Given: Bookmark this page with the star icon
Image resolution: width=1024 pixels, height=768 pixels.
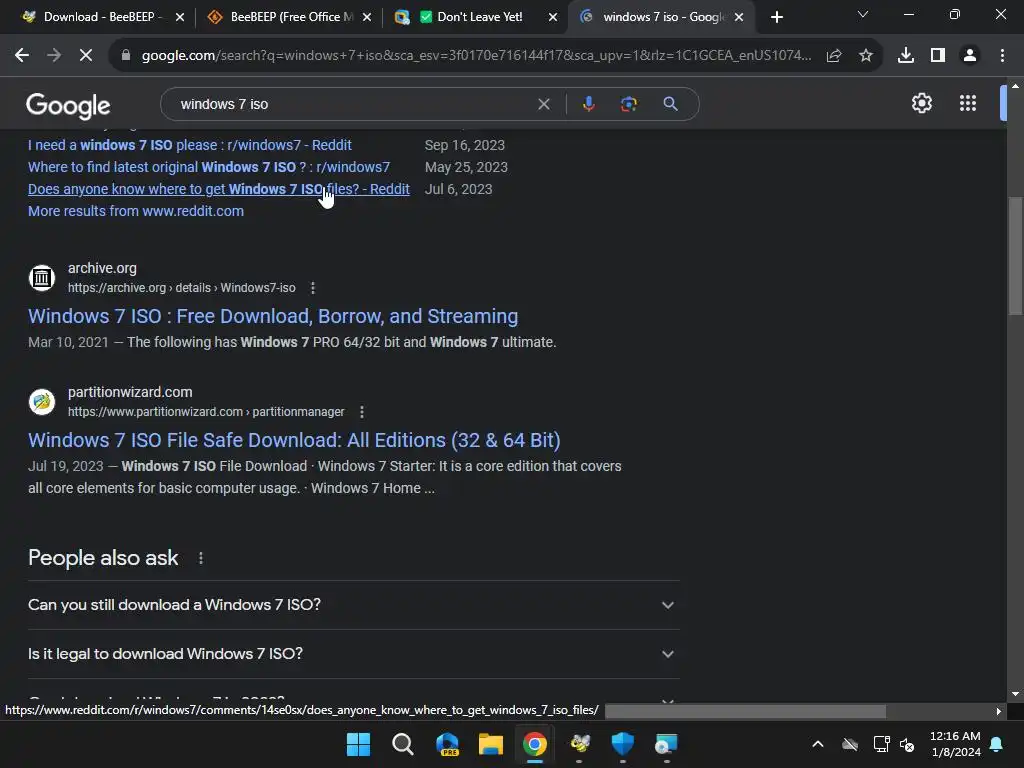Looking at the screenshot, I should (865, 56).
